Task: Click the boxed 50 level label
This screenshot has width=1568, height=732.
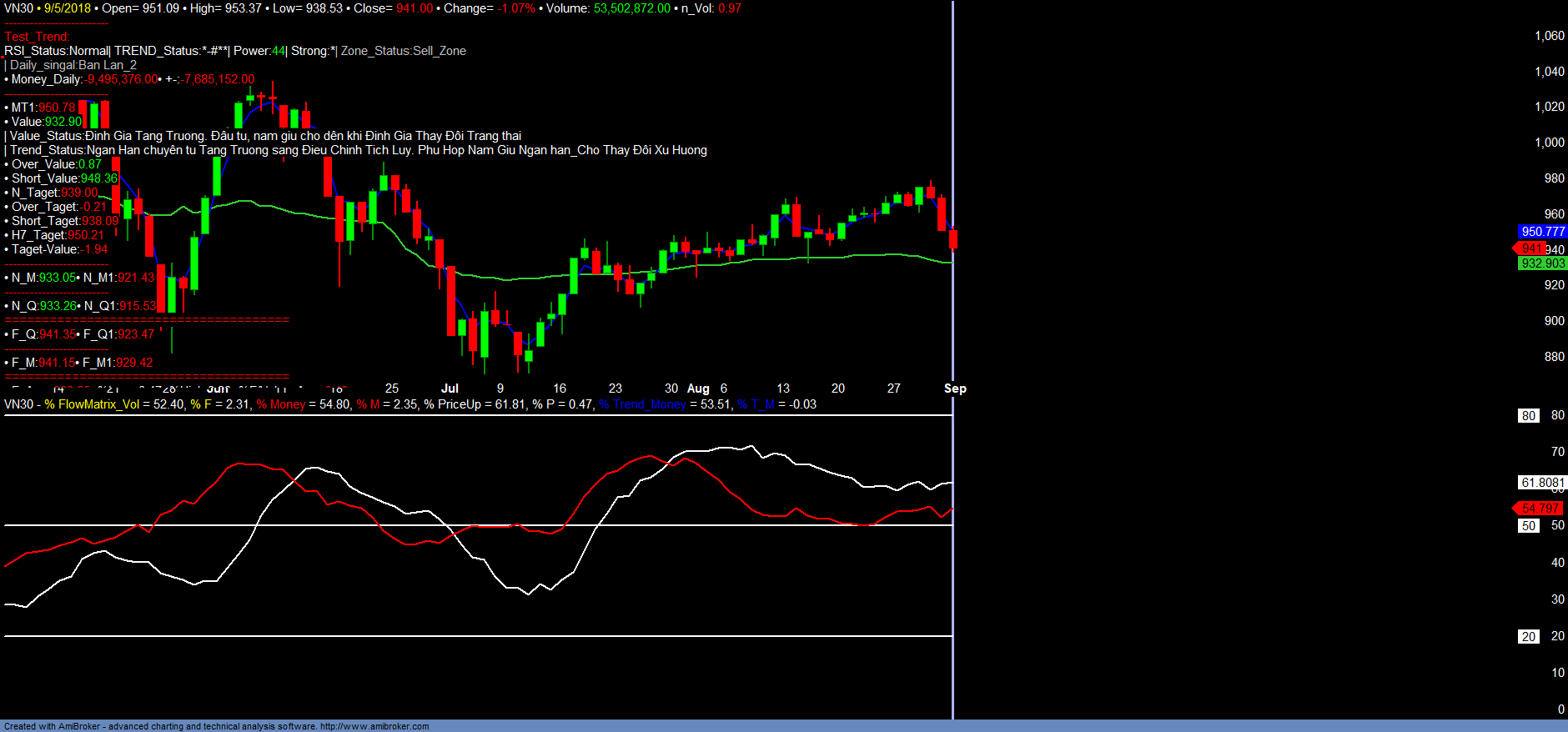Action: (x=1528, y=526)
